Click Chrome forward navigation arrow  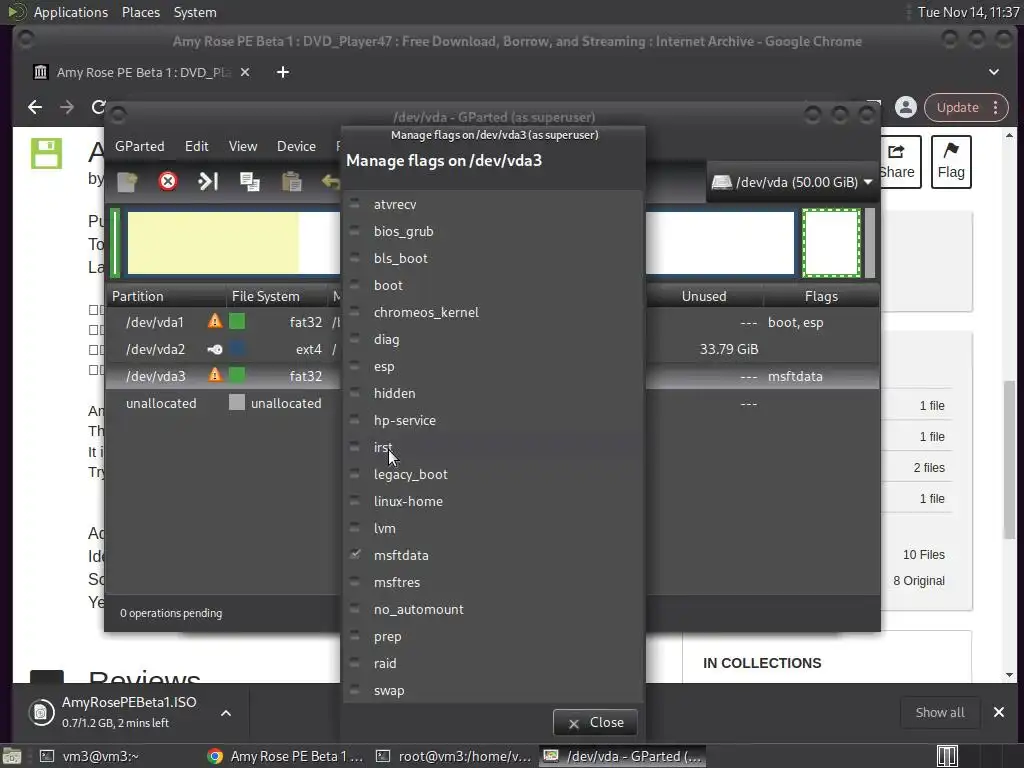coord(67,107)
